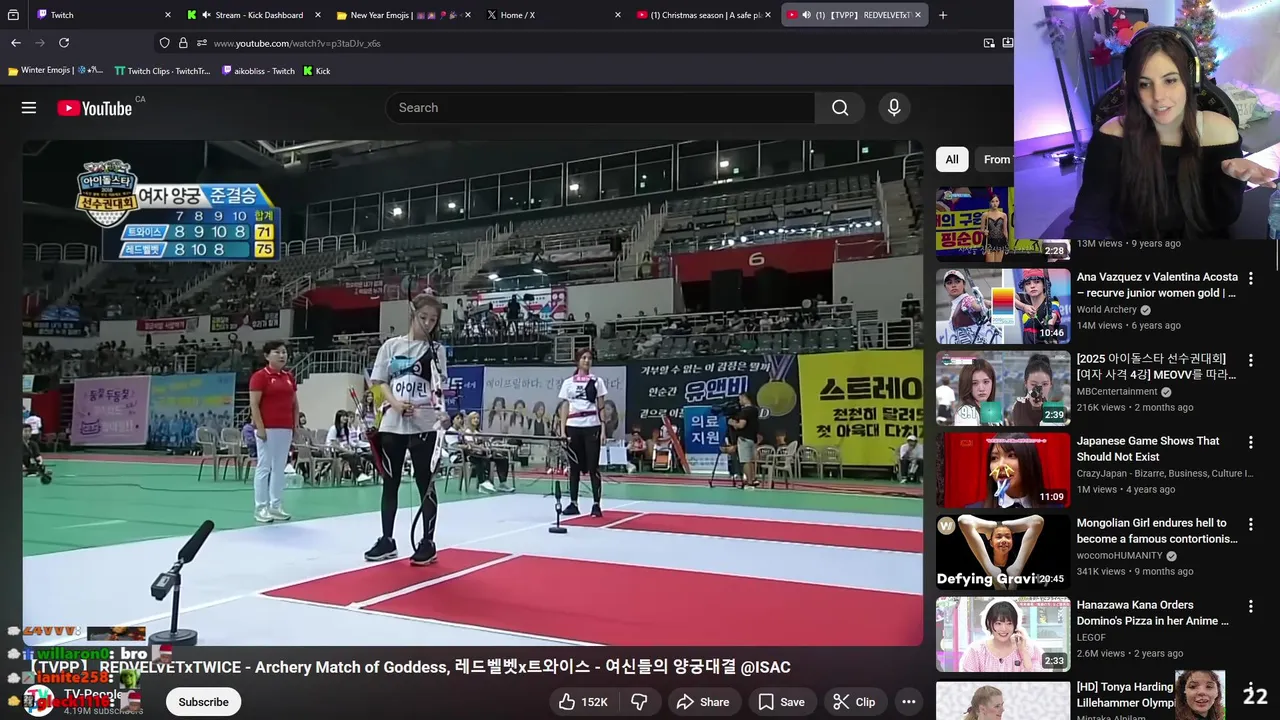Open the Twitch Clips bookmark

(x=162, y=71)
